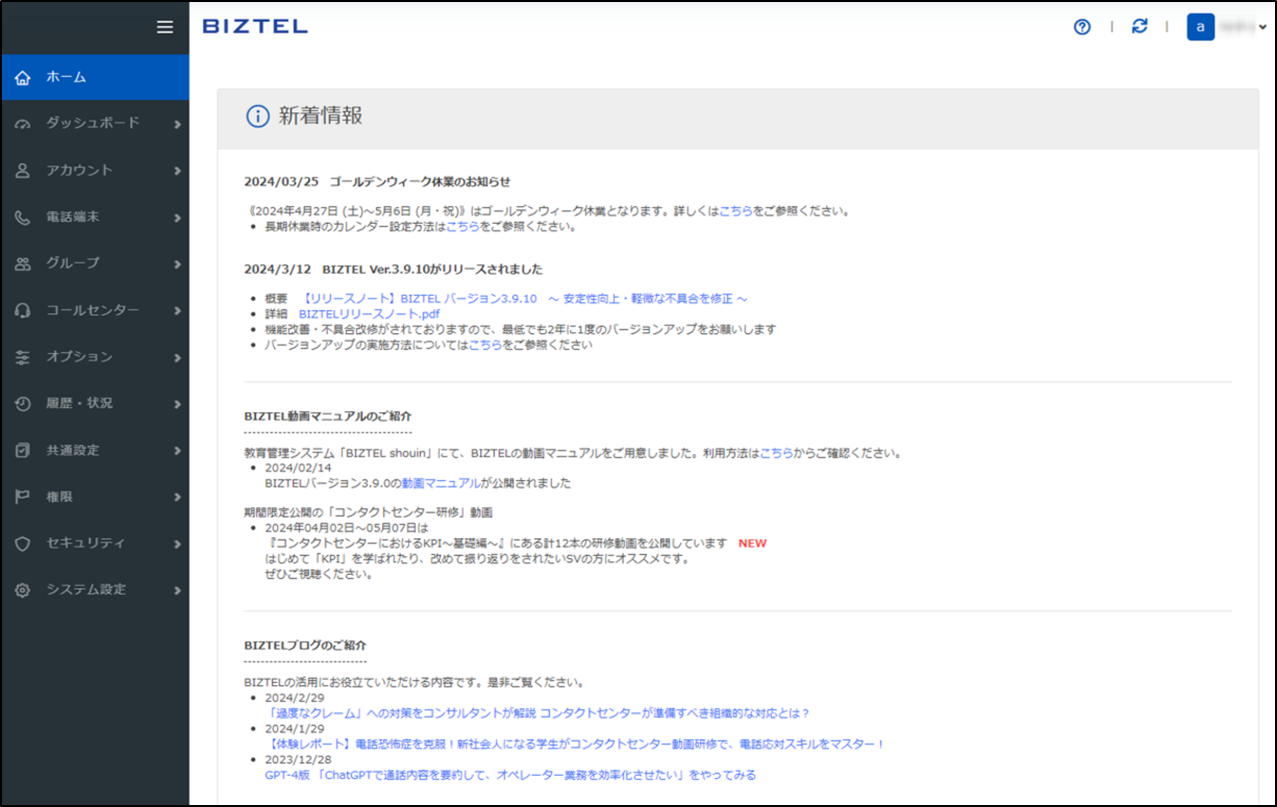
Task: Open こちら link for Golden Week details
Action: pyautogui.click(x=736, y=212)
